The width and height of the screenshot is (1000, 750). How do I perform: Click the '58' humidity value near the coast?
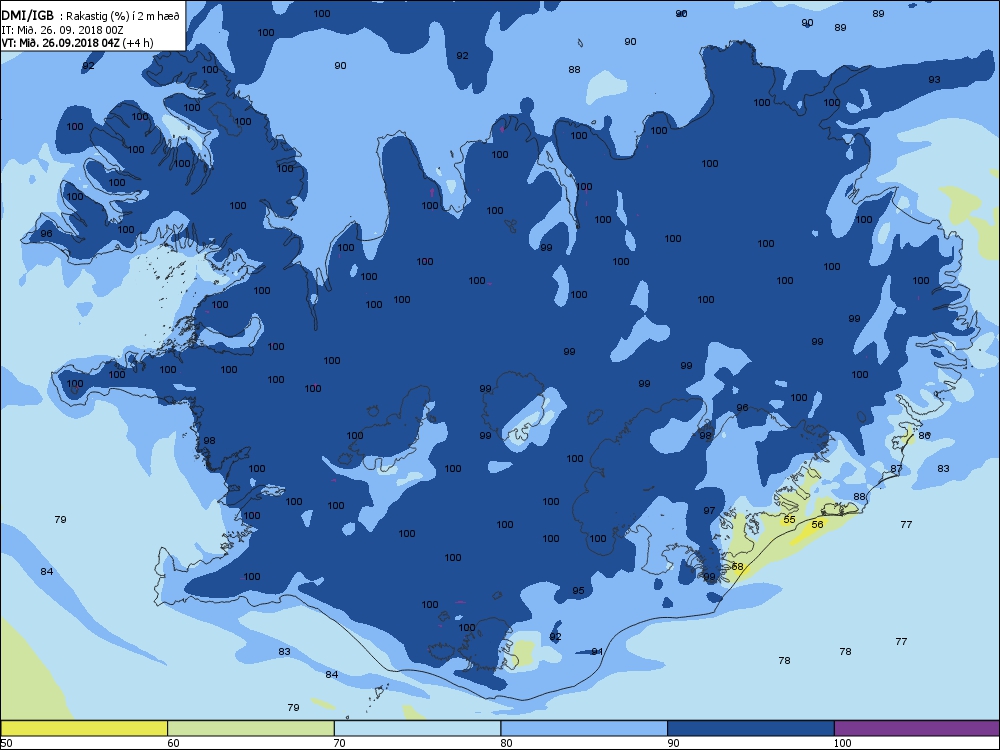coord(737,566)
